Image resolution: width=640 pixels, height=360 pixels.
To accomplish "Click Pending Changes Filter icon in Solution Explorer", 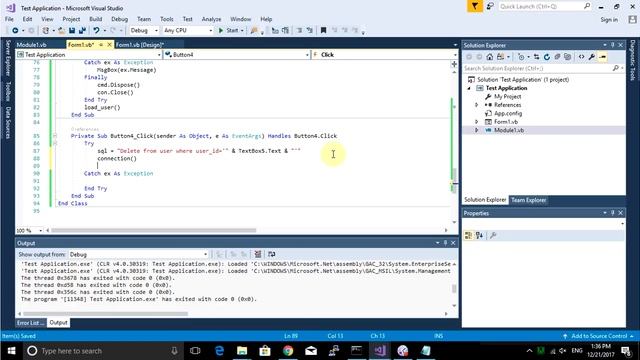I will (521, 57).
